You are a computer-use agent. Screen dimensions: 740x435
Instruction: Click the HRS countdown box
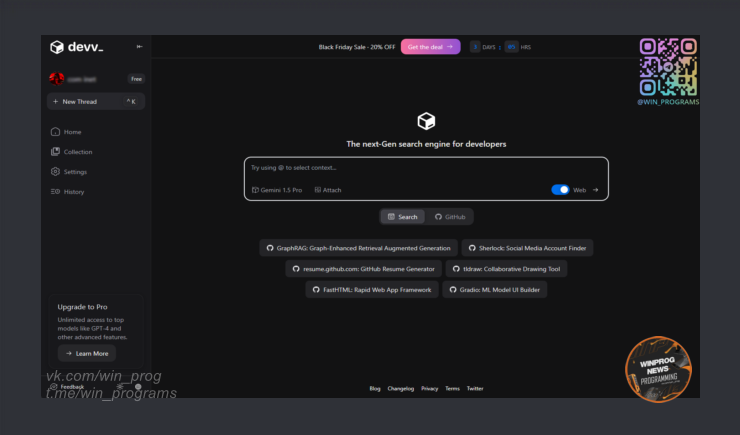click(511, 47)
